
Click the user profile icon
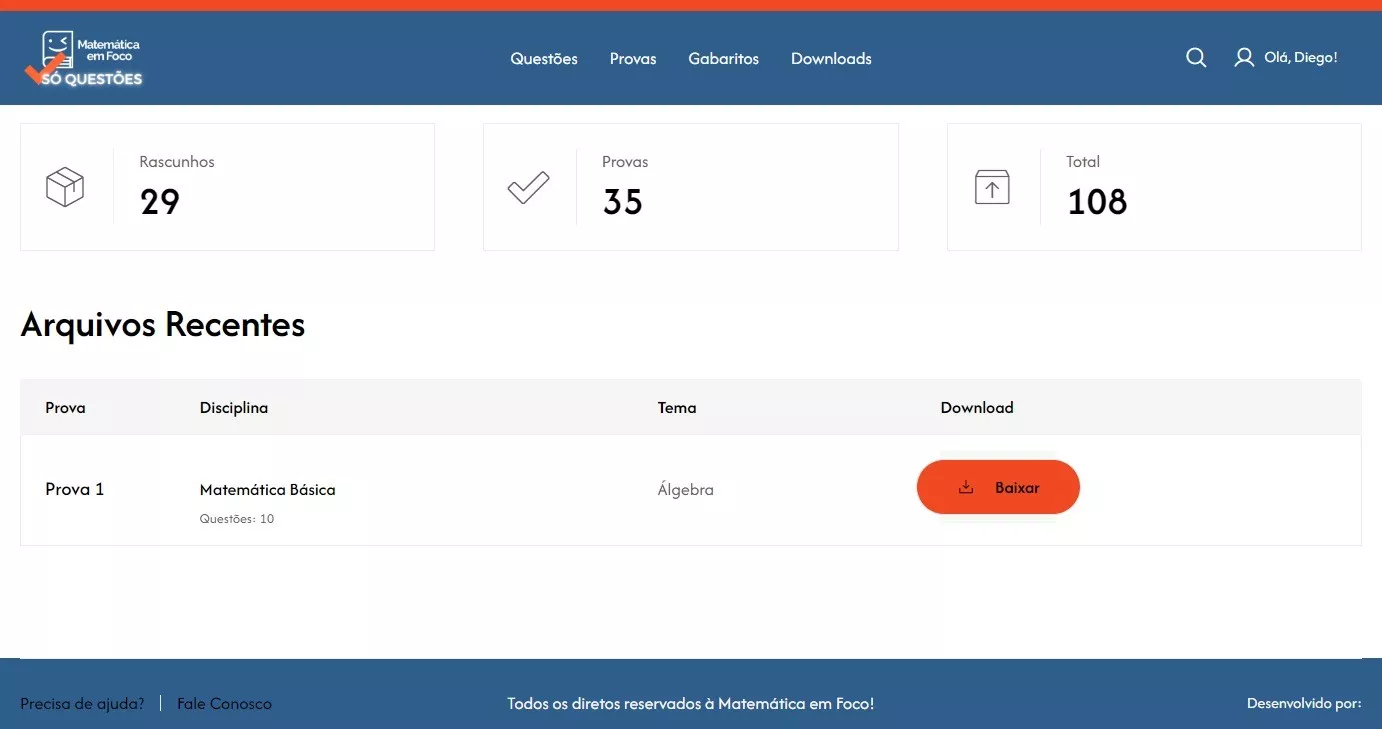1244,58
